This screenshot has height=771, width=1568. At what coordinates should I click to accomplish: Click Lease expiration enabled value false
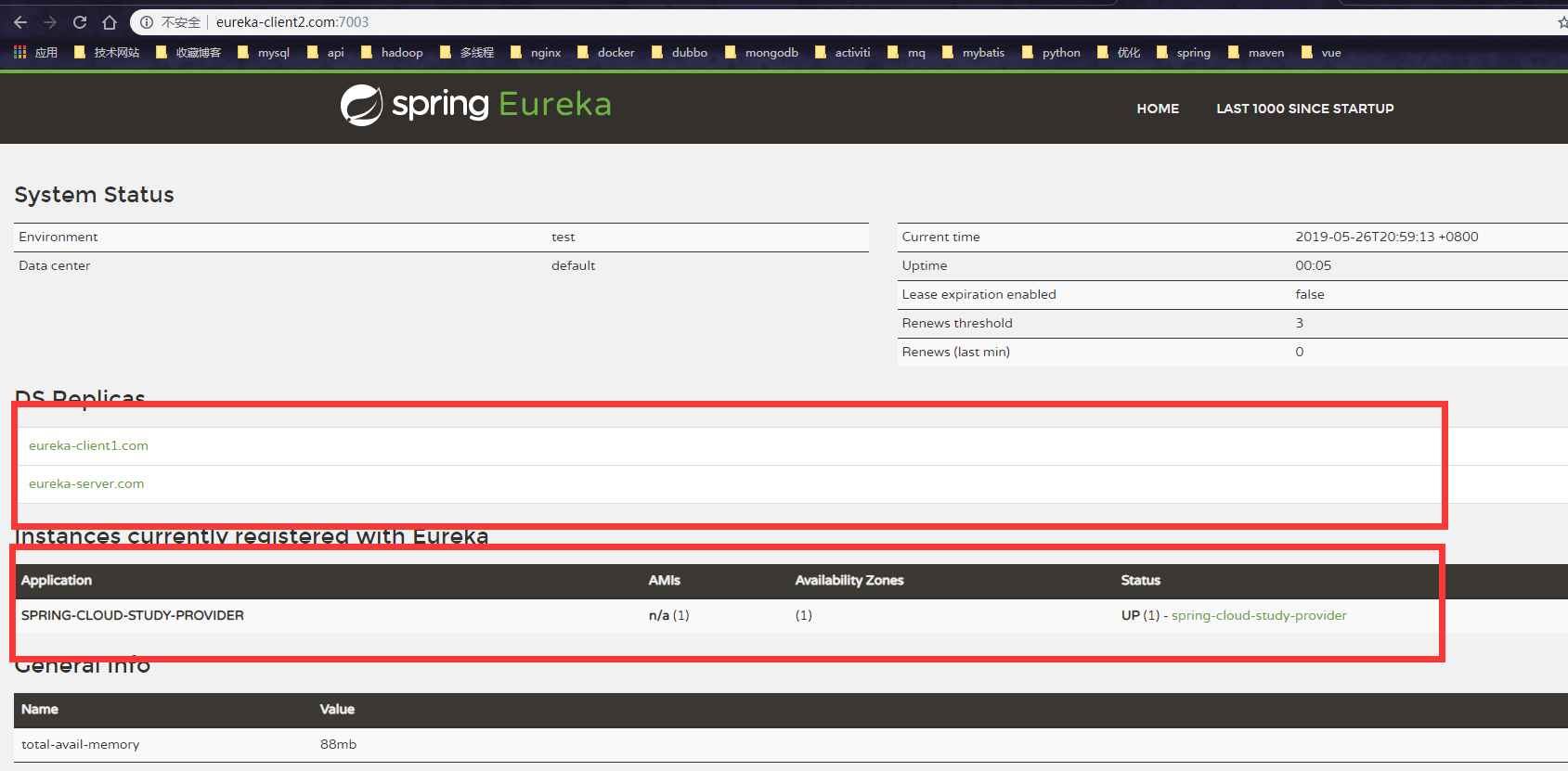1310,295
